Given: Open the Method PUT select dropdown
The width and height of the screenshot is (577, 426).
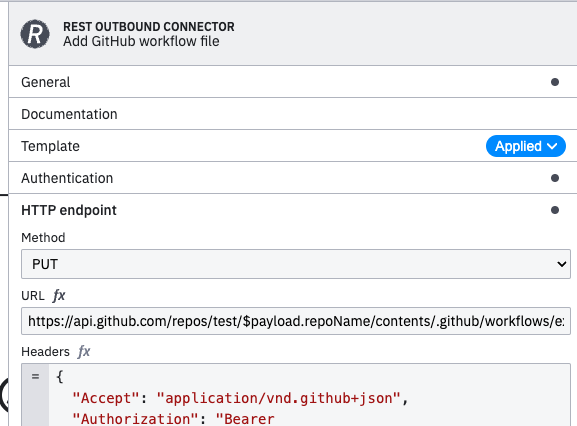Looking at the screenshot, I should coord(296,264).
